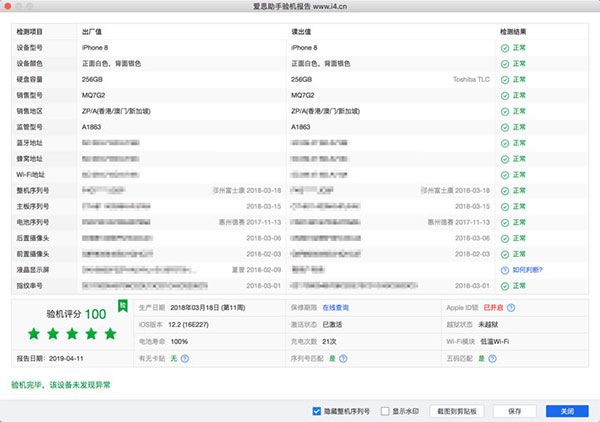600x422 pixels.
Task: Click green check icon in 硬盘容量 row
Action: click(505, 78)
